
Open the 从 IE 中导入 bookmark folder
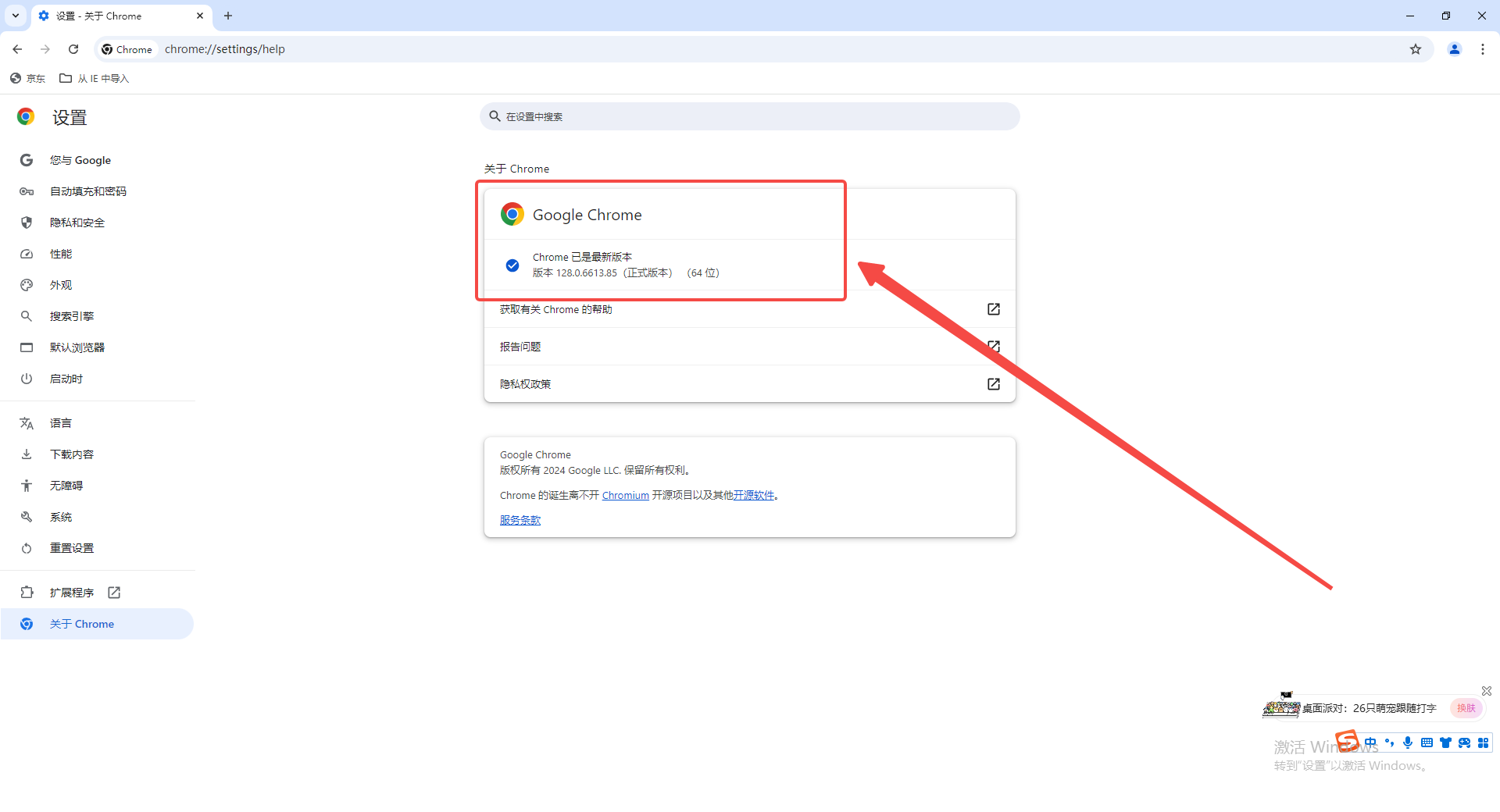coord(94,78)
